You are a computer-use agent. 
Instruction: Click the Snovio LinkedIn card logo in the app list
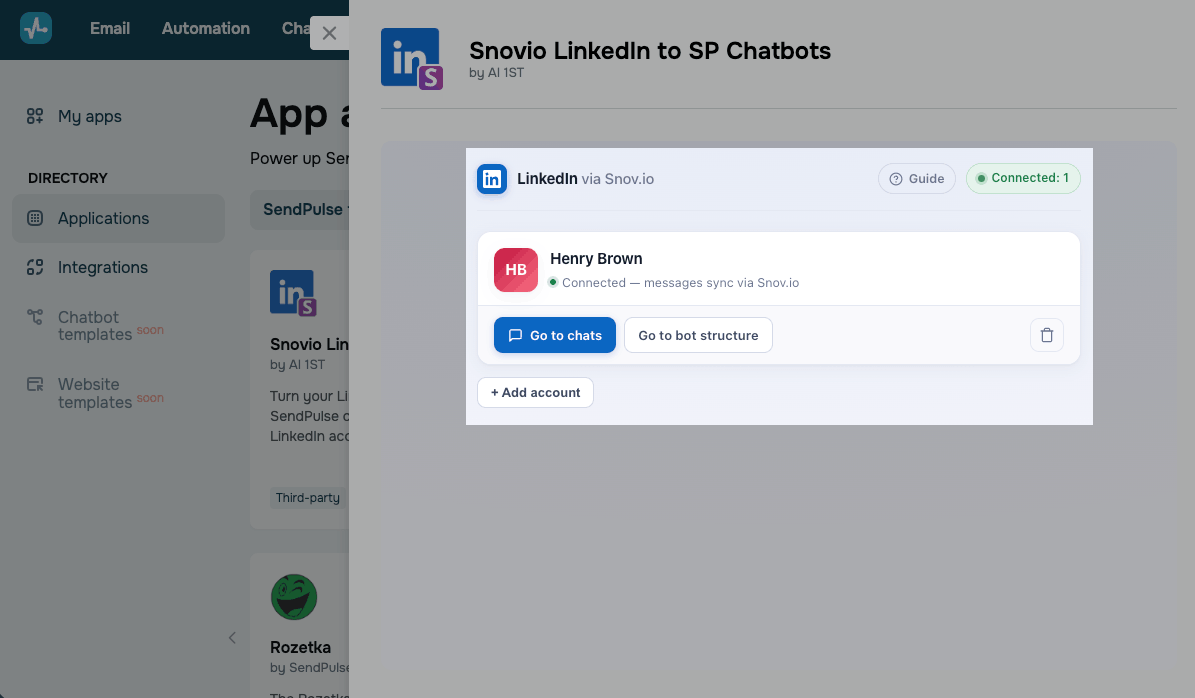[x=293, y=293]
